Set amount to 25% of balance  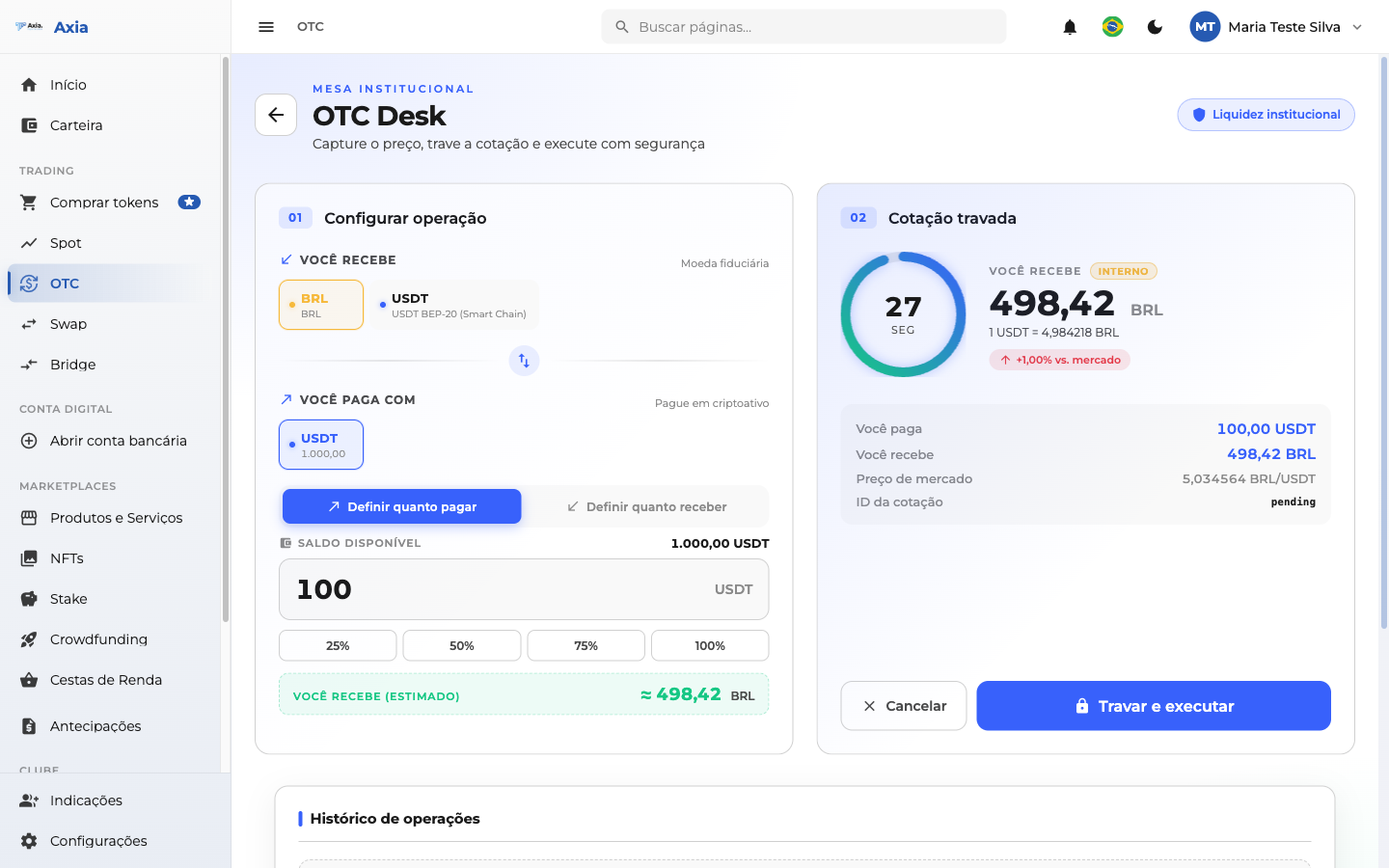point(338,645)
